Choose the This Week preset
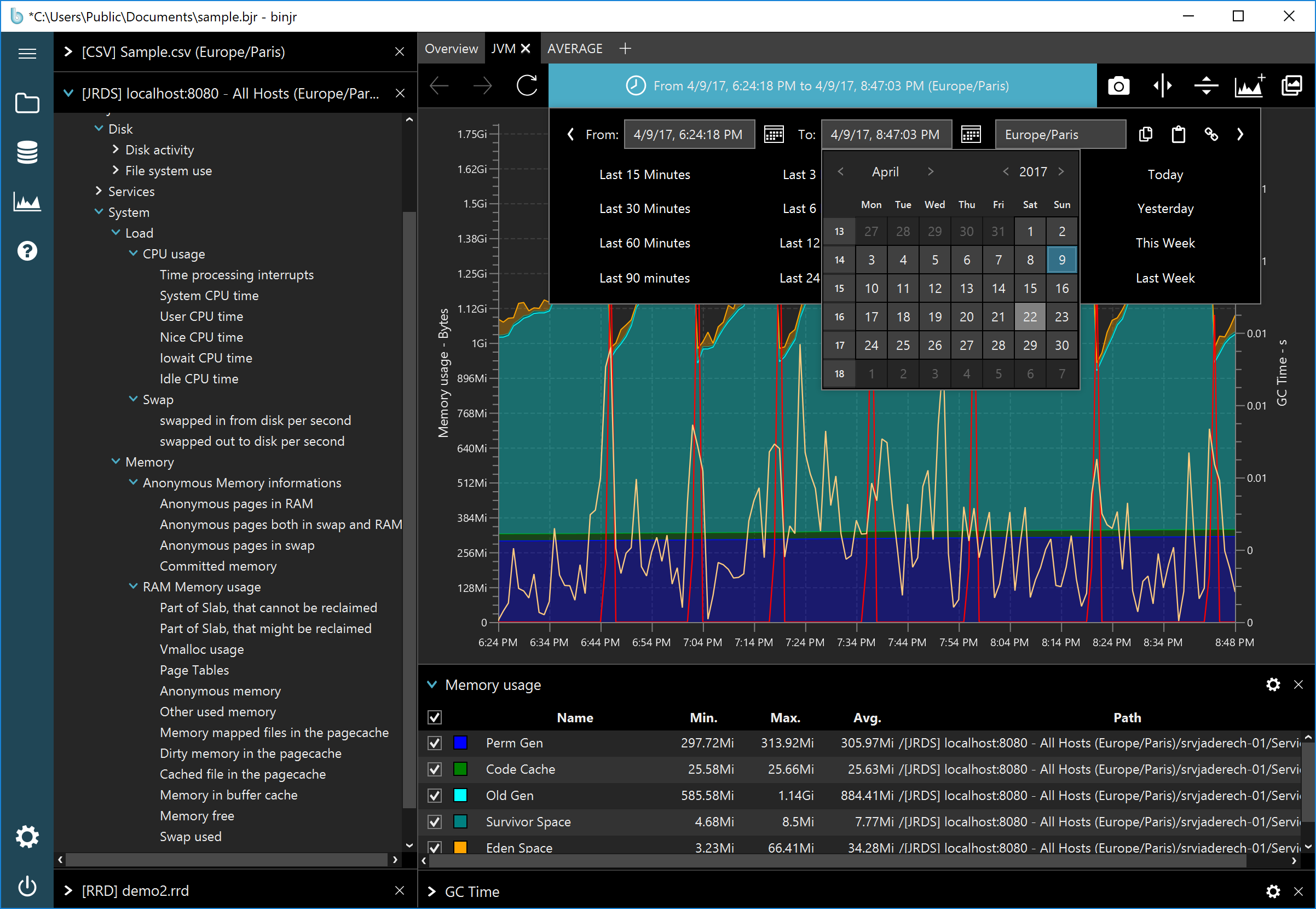 [x=1165, y=243]
